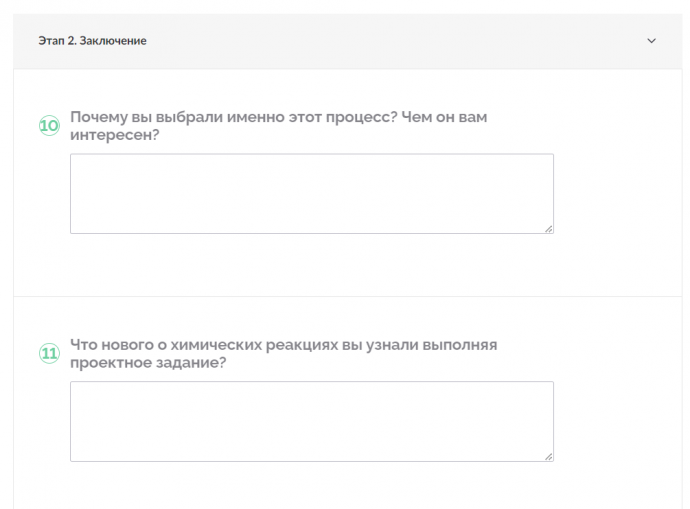This screenshot has height=509, width=690.
Task: Click the word интересен? in question 10
Action: click(x=114, y=135)
